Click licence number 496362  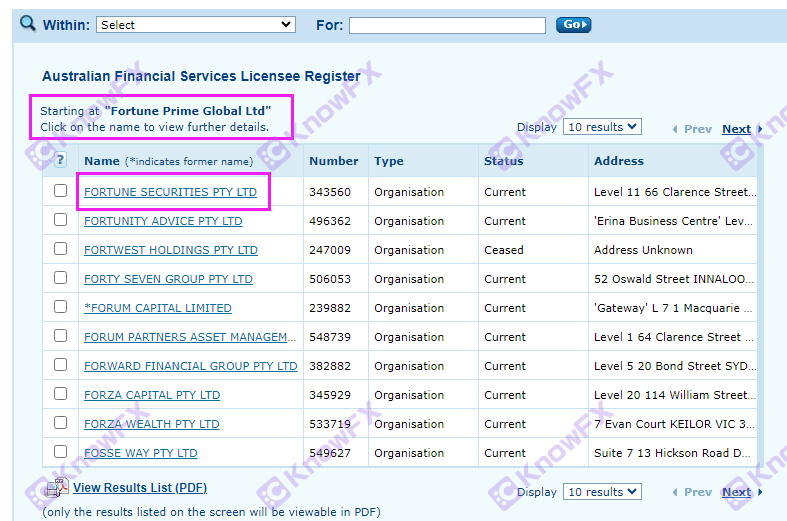coord(330,221)
